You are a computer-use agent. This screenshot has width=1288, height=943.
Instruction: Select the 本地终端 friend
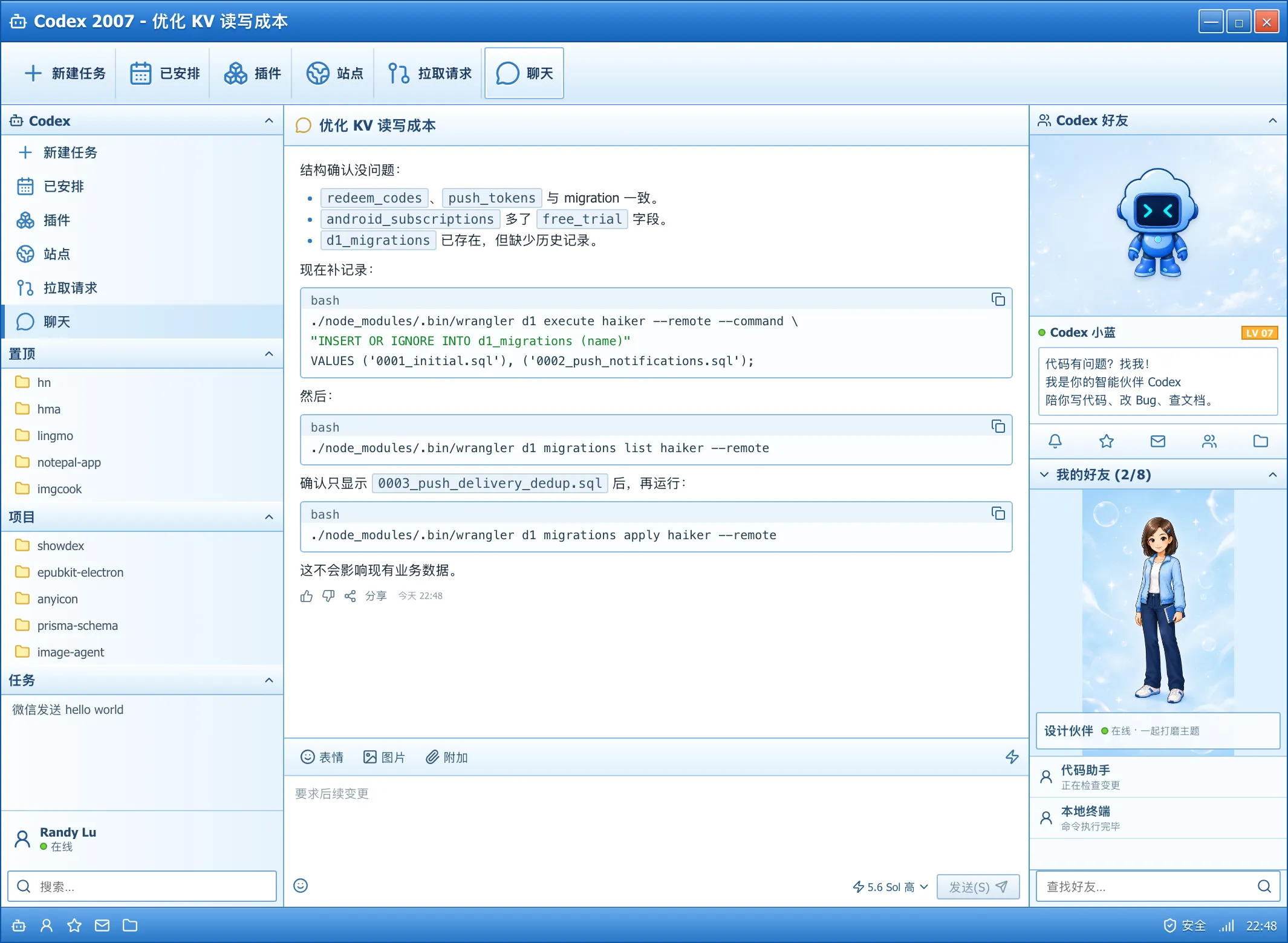1158,818
